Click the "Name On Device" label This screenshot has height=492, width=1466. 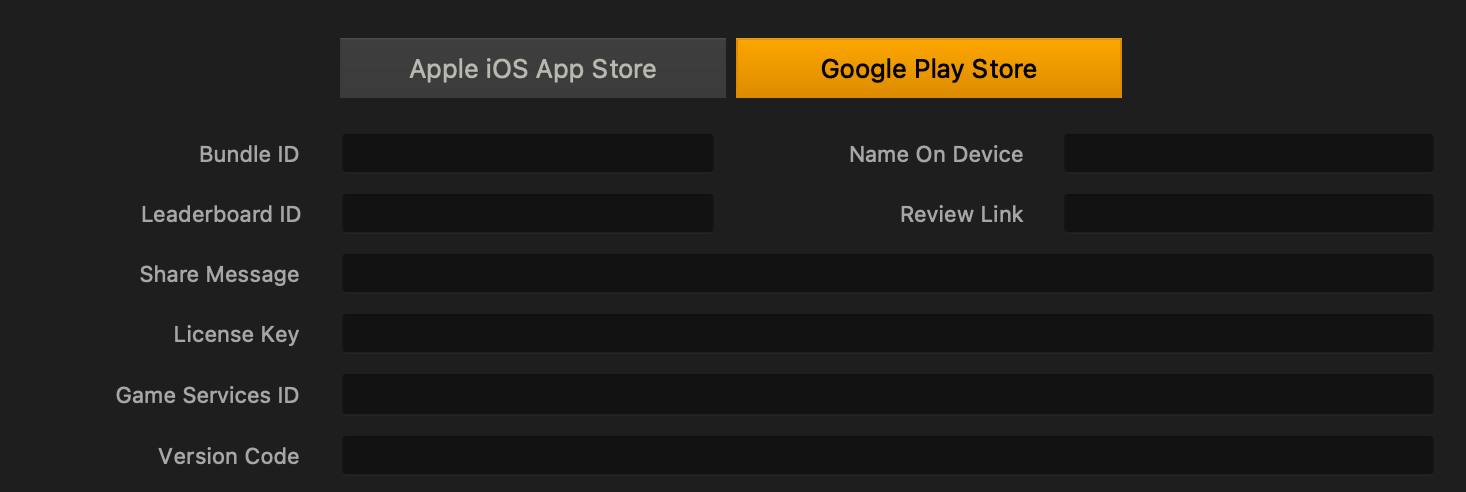coord(936,154)
